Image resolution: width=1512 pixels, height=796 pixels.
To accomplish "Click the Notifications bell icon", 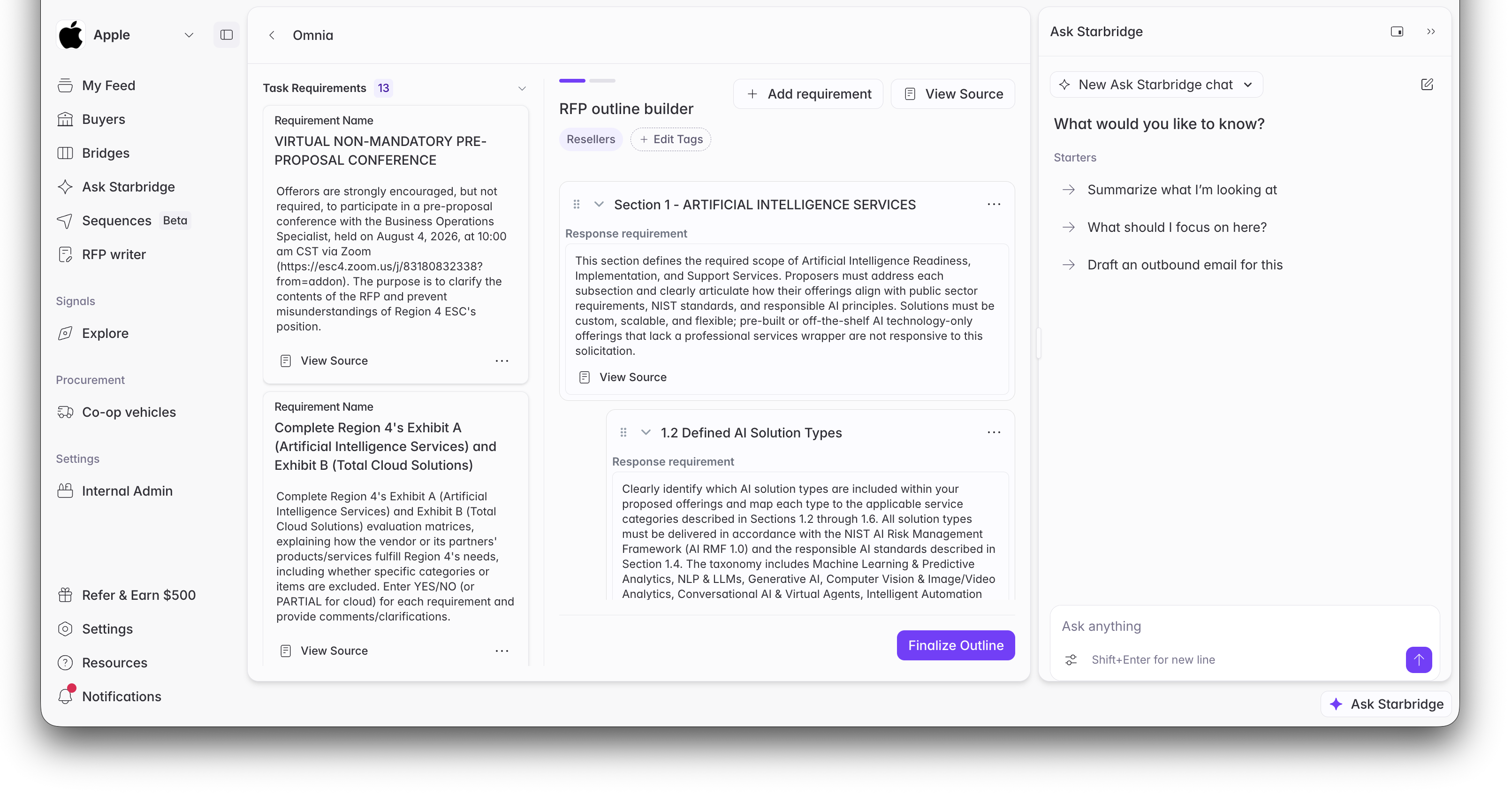I will [x=65, y=696].
